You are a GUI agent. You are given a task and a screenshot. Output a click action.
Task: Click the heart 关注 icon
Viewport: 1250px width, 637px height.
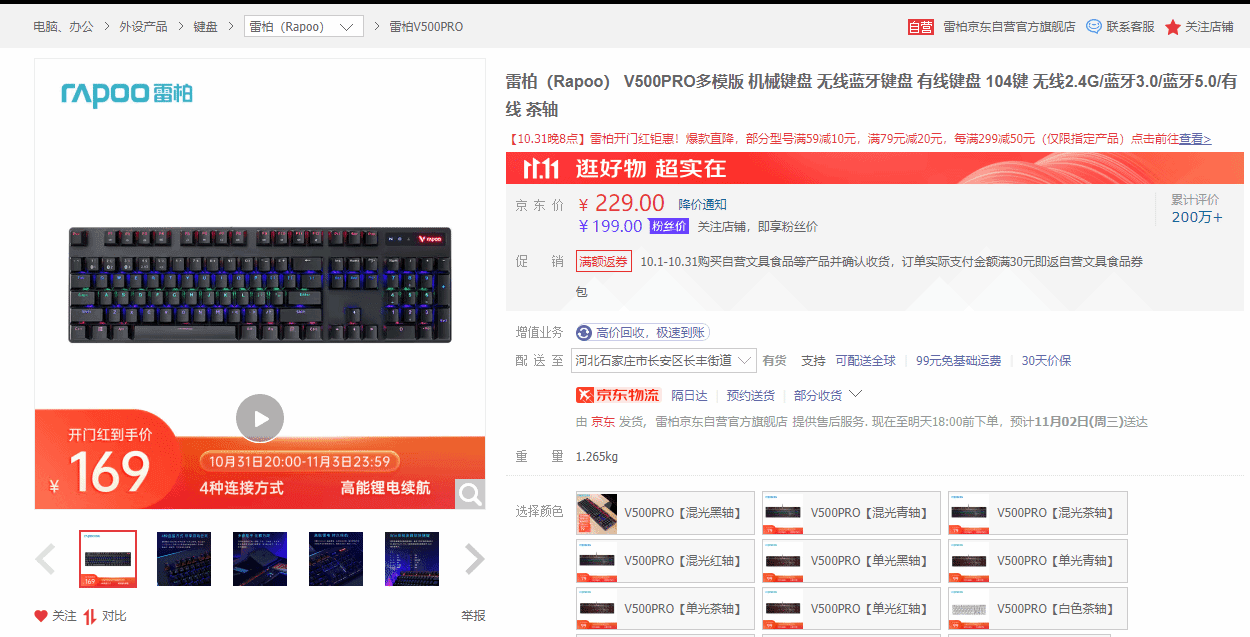[x=41, y=616]
